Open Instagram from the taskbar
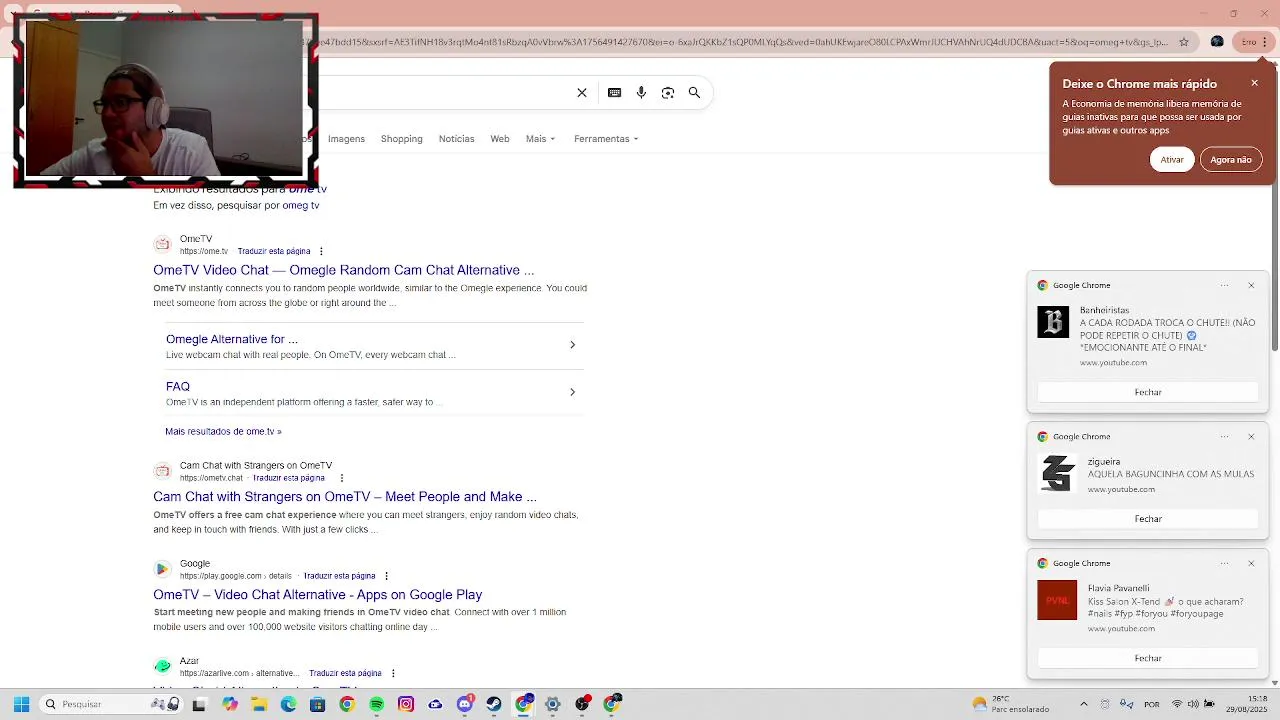1280x720 pixels. tap(406, 704)
